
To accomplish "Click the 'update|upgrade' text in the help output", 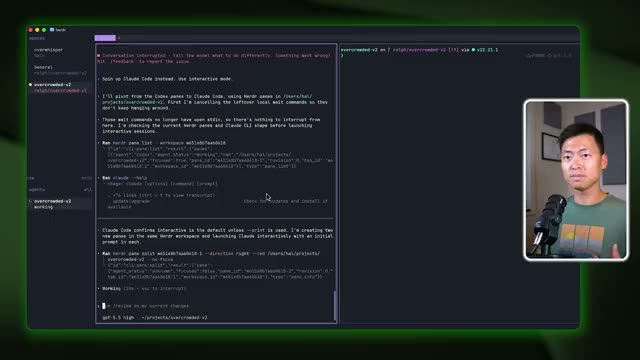I will 131,201.
